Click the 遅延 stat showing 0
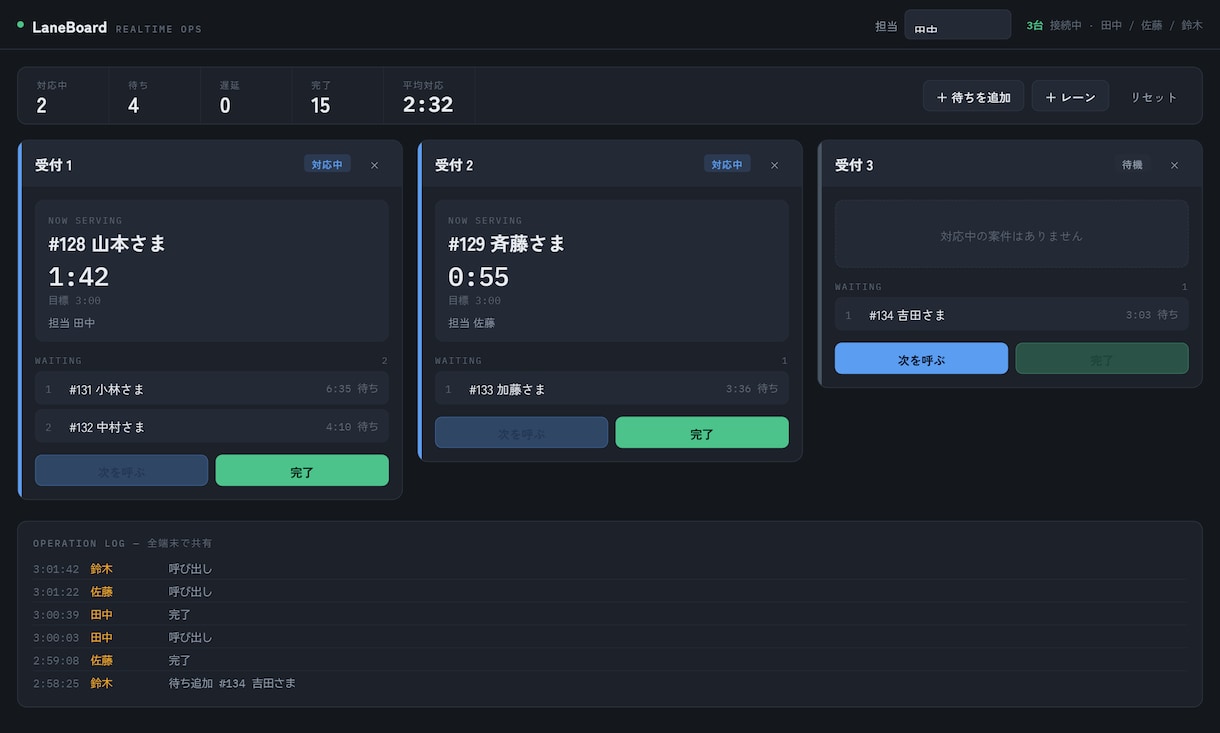Screen dimensions: 1220x733 [246, 97]
